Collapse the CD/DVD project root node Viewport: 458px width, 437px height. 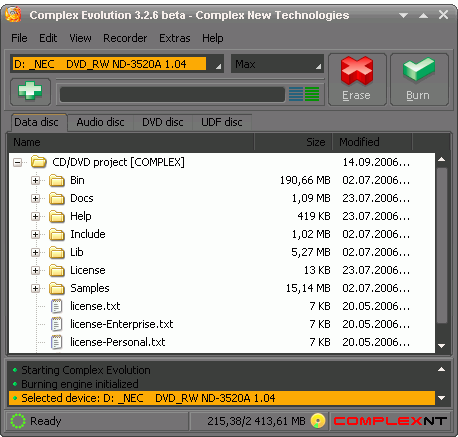(x=17, y=163)
